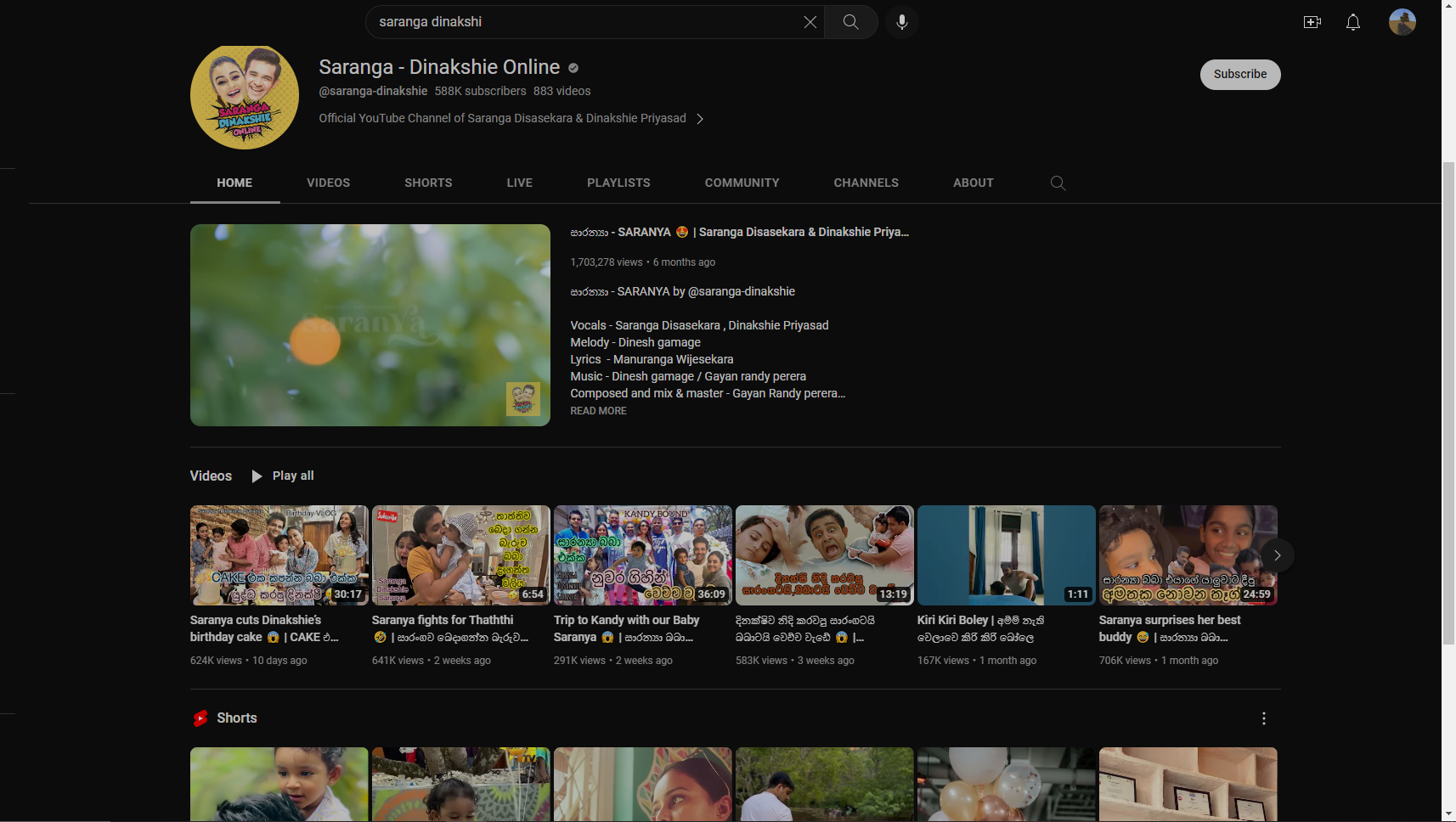Click the channel profile picture
The image size is (1456, 822).
tap(245, 96)
